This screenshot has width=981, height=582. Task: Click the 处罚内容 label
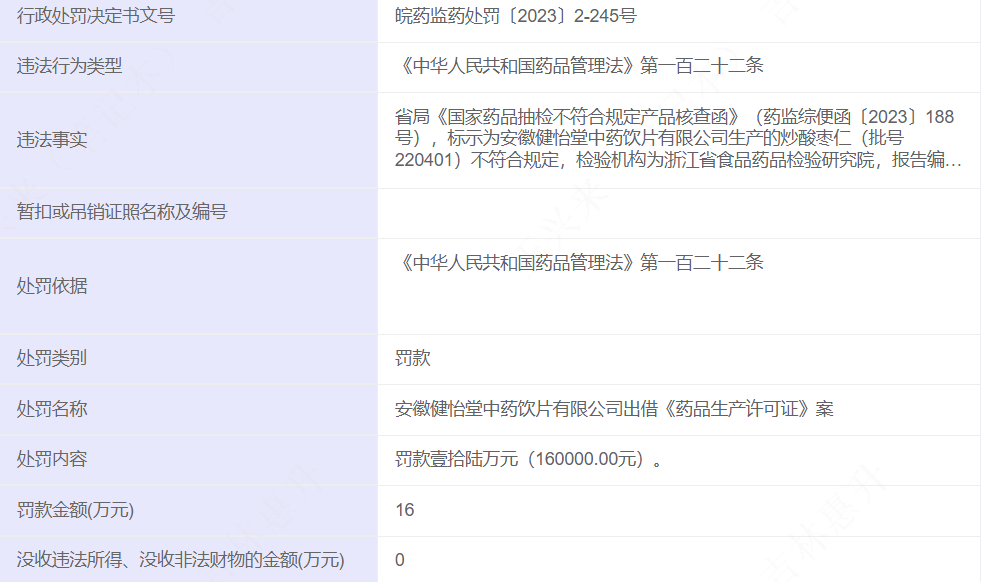tap(52, 459)
